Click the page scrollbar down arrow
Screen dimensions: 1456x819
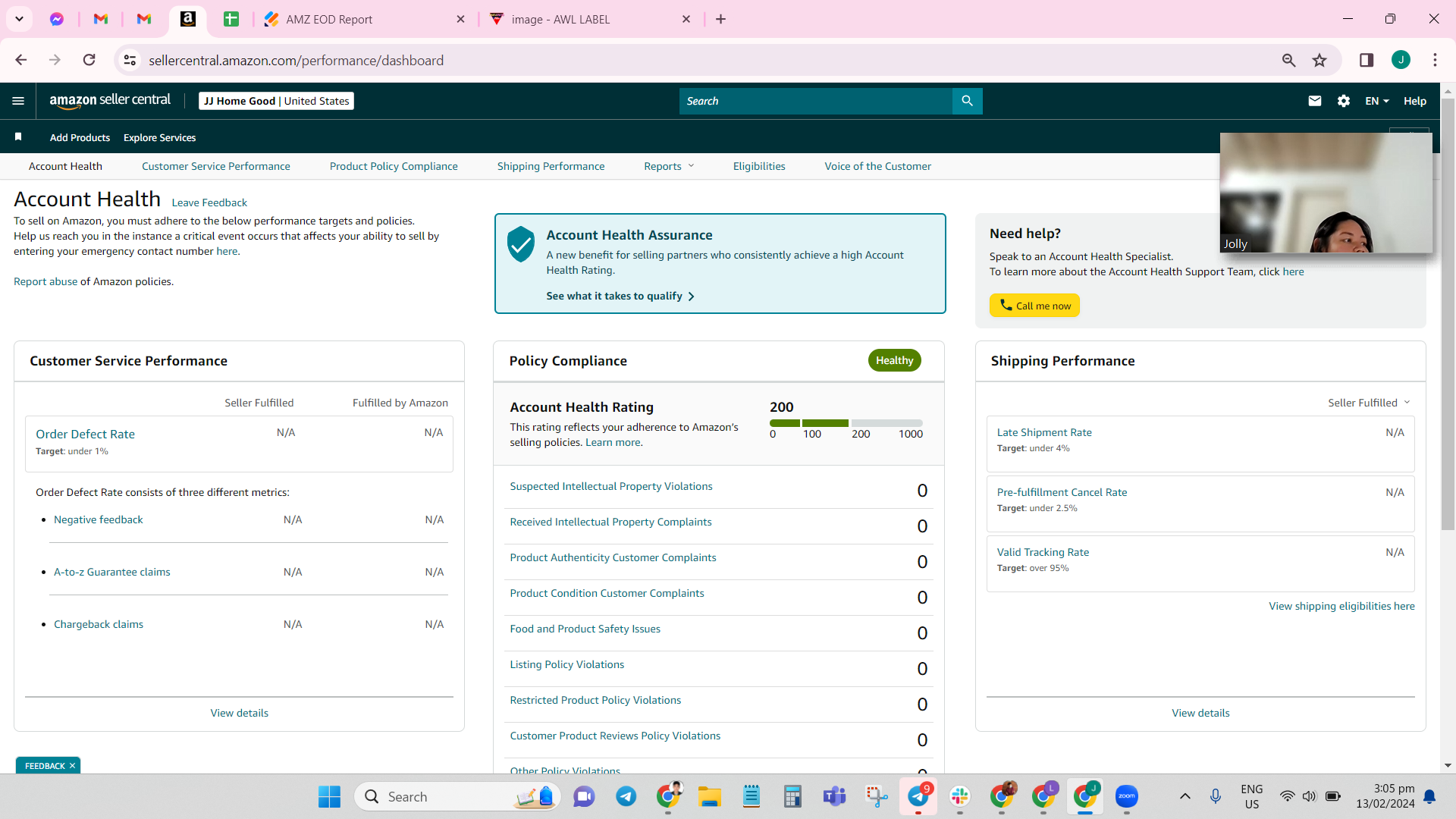pos(1448,766)
